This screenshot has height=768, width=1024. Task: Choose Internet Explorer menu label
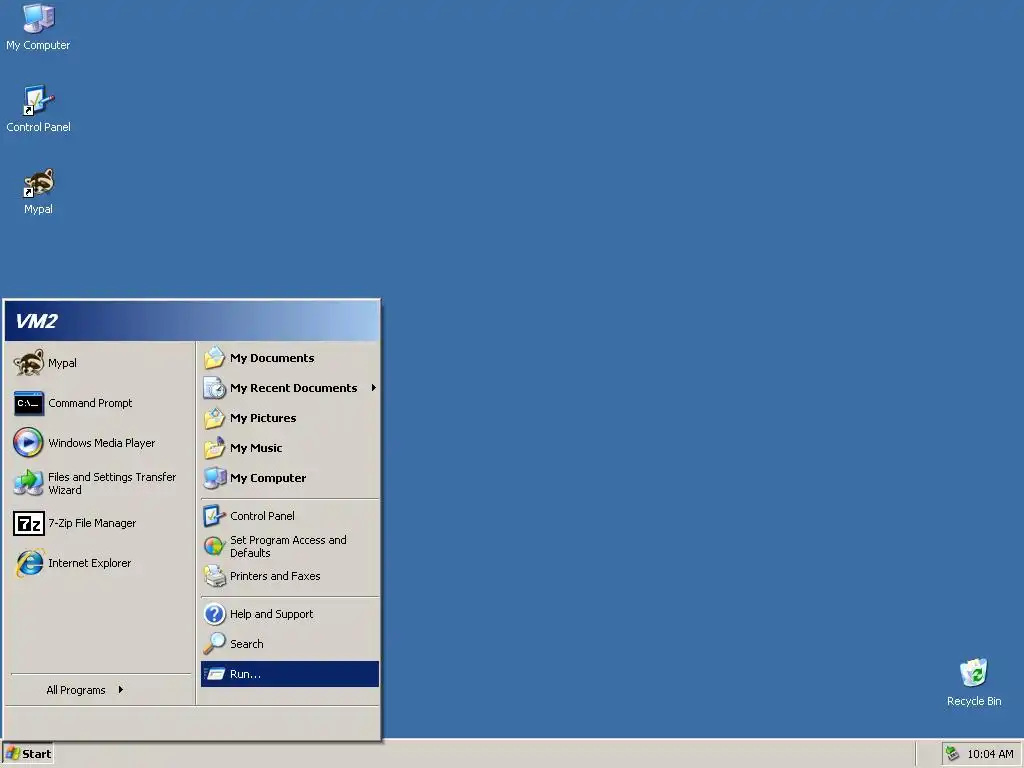(x=89, y=563)
